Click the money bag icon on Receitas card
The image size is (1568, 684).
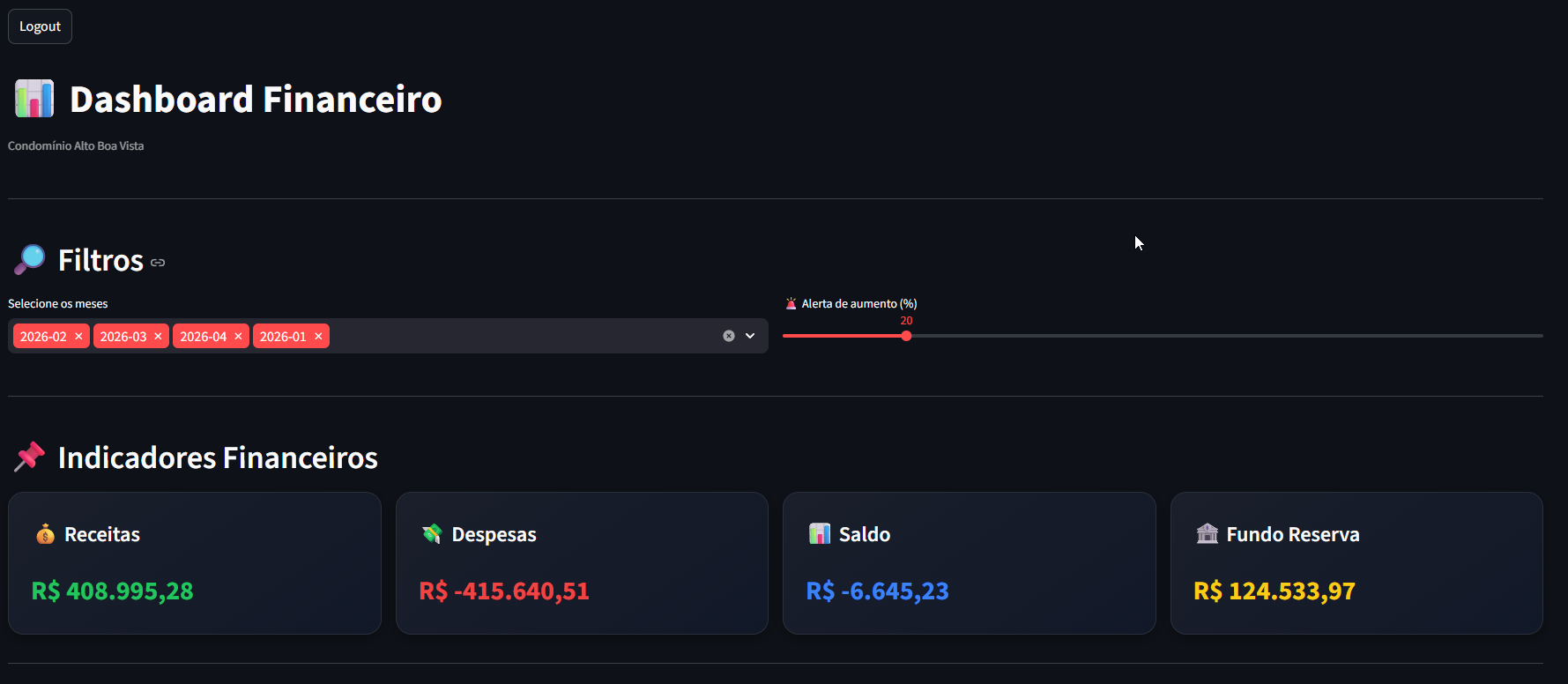pyautogui.click(x=45, y=534)
